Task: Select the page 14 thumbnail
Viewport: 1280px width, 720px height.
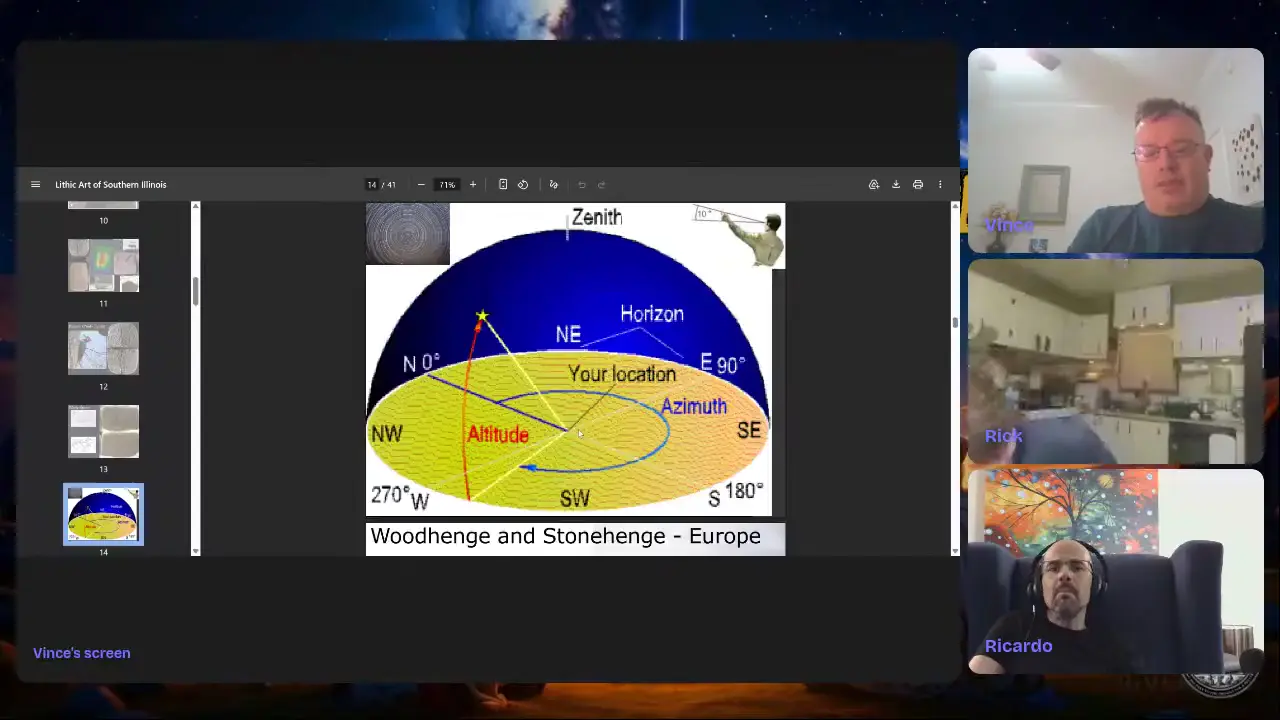Action: [103, 515]
